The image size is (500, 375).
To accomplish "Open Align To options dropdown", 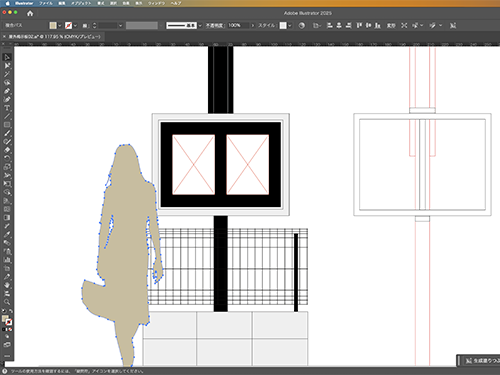I will tap(317, 25).
